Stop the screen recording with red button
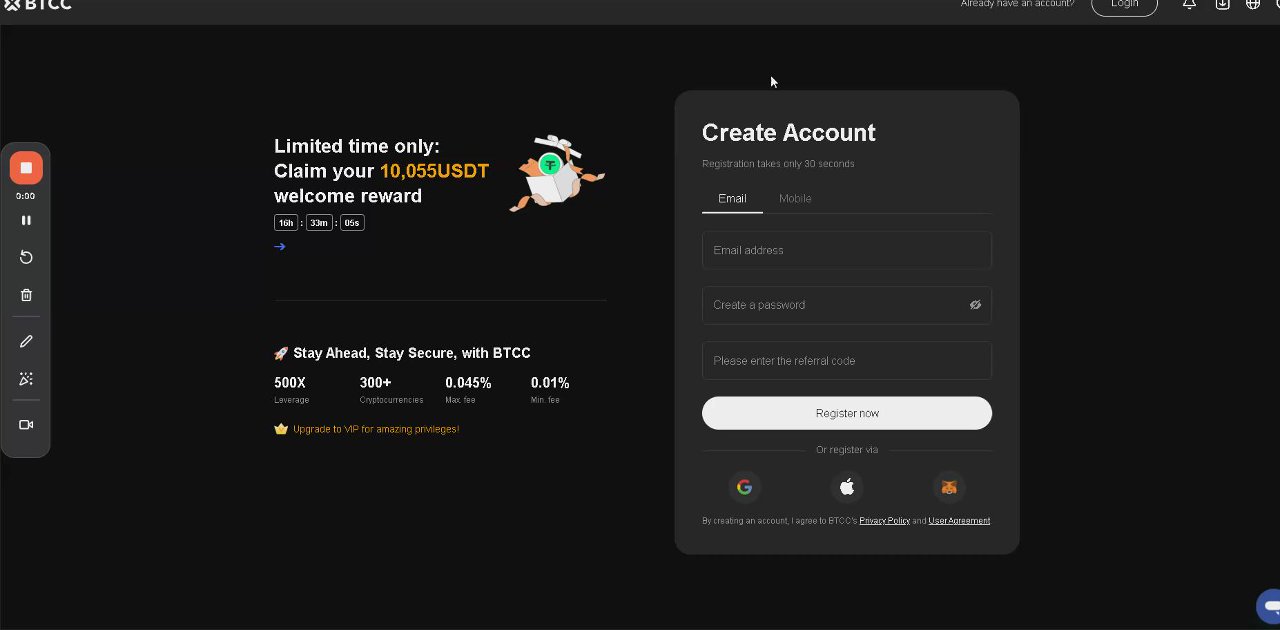Image resolution: width=1280 pixels, height=630 pixels. (26, 168)
